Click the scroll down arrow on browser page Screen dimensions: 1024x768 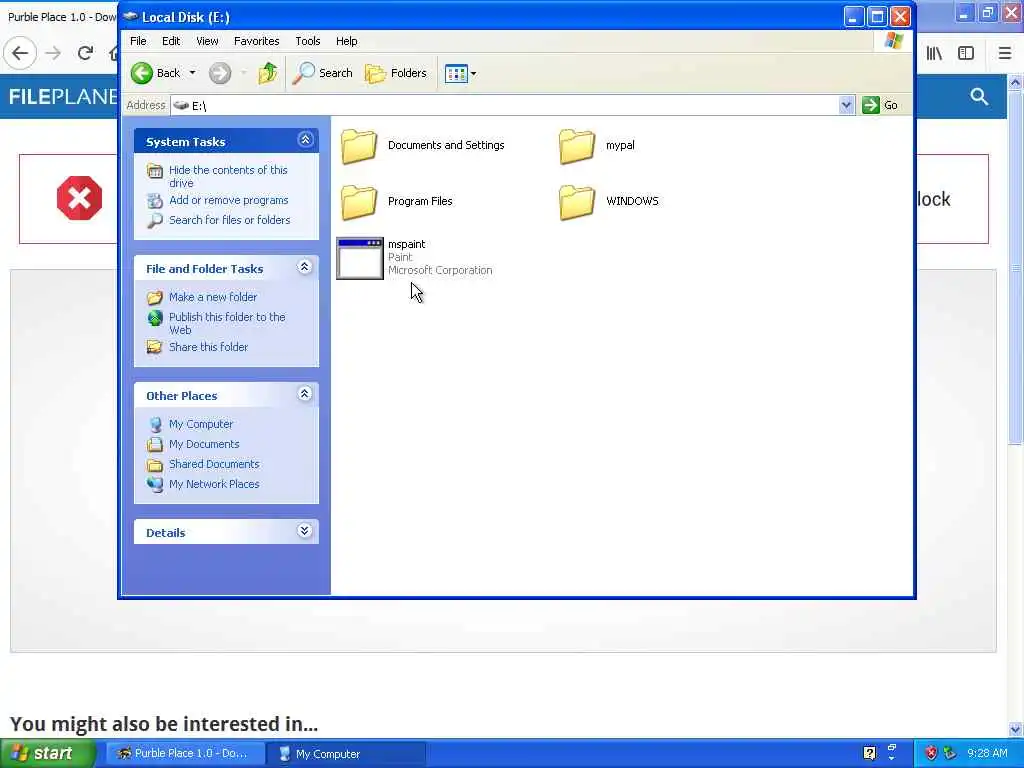[x=1015, y=729]
